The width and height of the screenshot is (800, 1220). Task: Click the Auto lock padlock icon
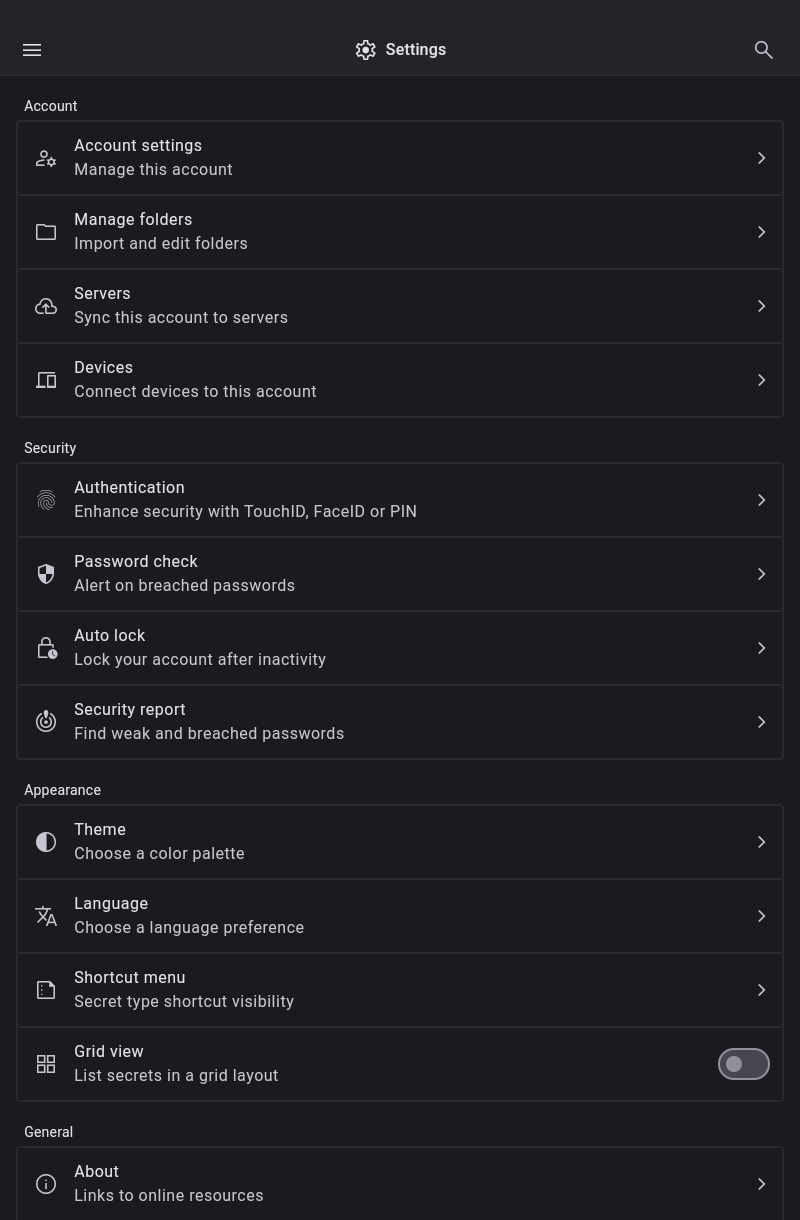pyautogui.click(x=46, y=648)
